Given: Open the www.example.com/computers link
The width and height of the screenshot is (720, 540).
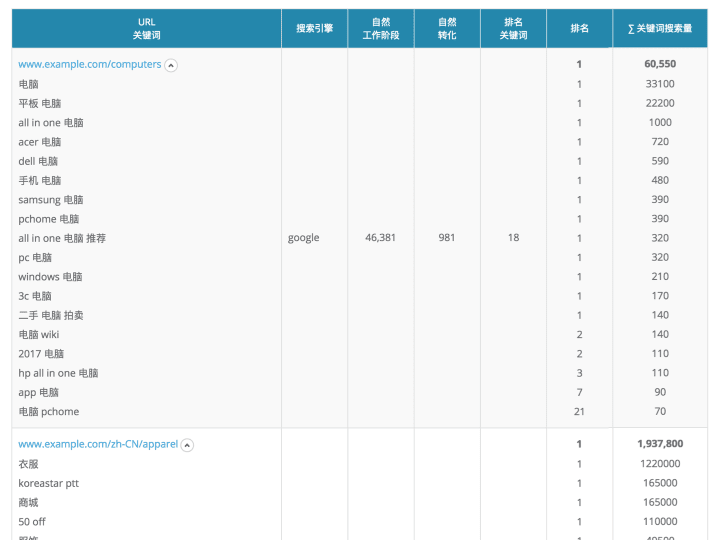Looking at the screenshot, I should coord(90,64).
